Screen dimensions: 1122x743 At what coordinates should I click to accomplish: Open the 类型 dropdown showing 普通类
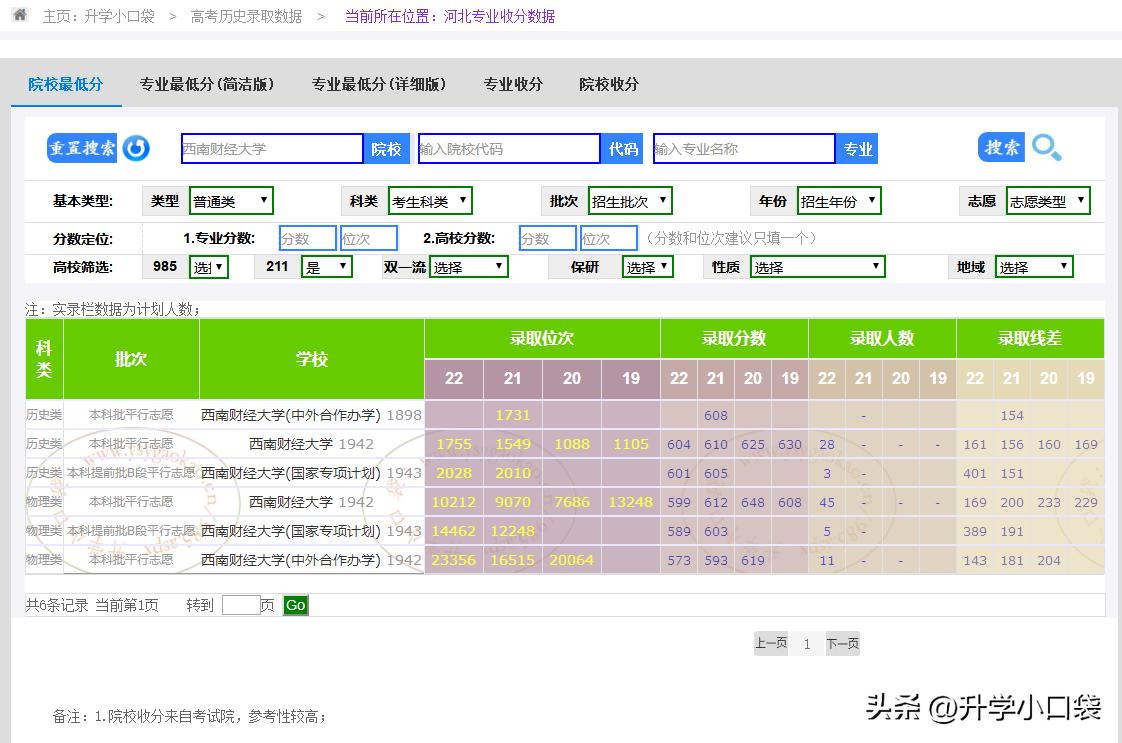point(231,200)
